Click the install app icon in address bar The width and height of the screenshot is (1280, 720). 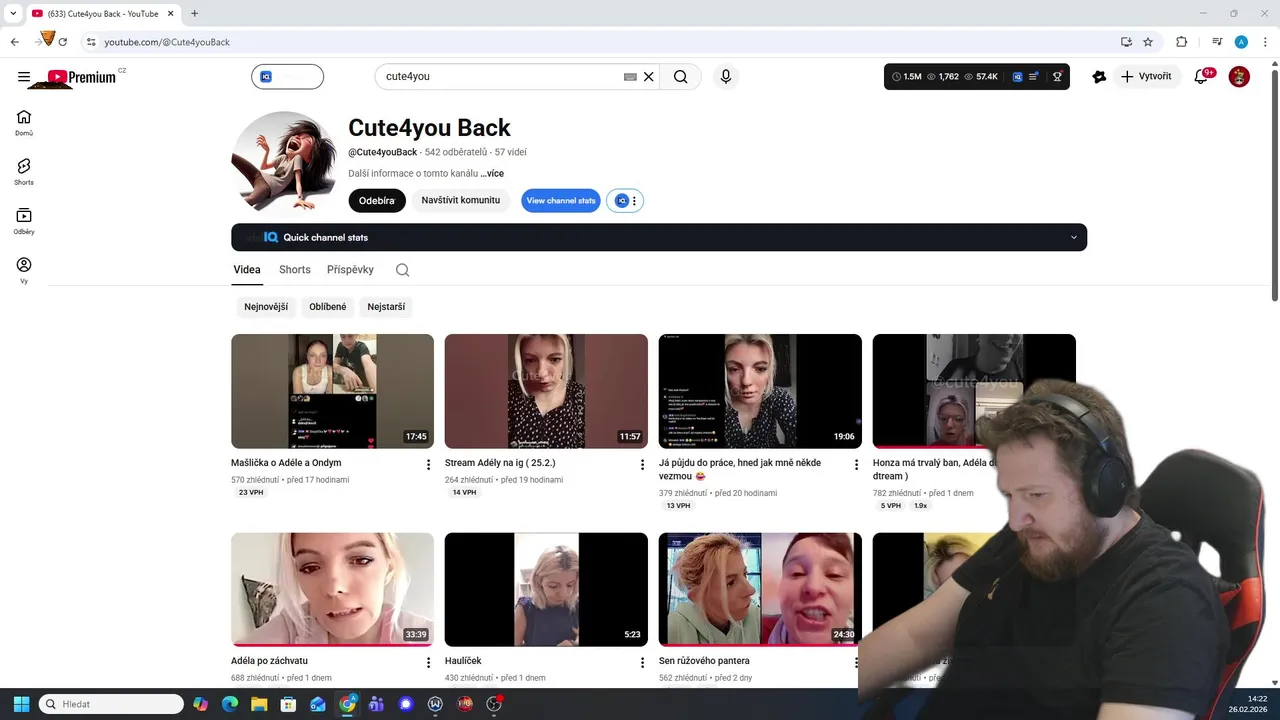(x=1126, y=42)
